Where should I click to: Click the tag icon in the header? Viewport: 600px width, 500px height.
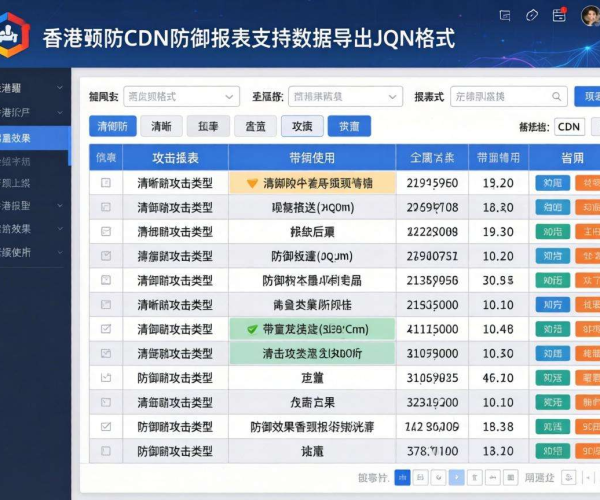[x=532, y=16]
